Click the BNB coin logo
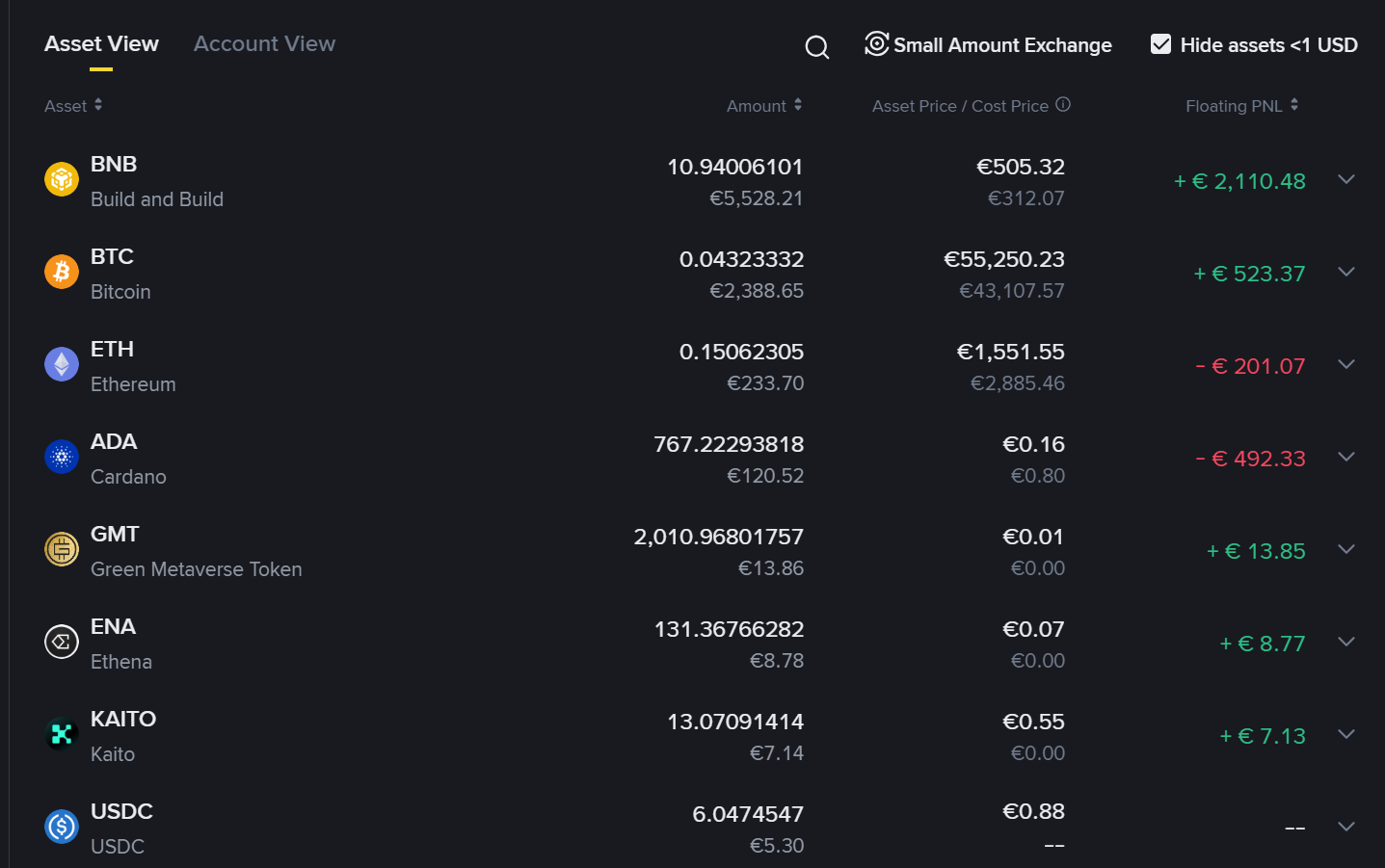 (x=62, y=179)
